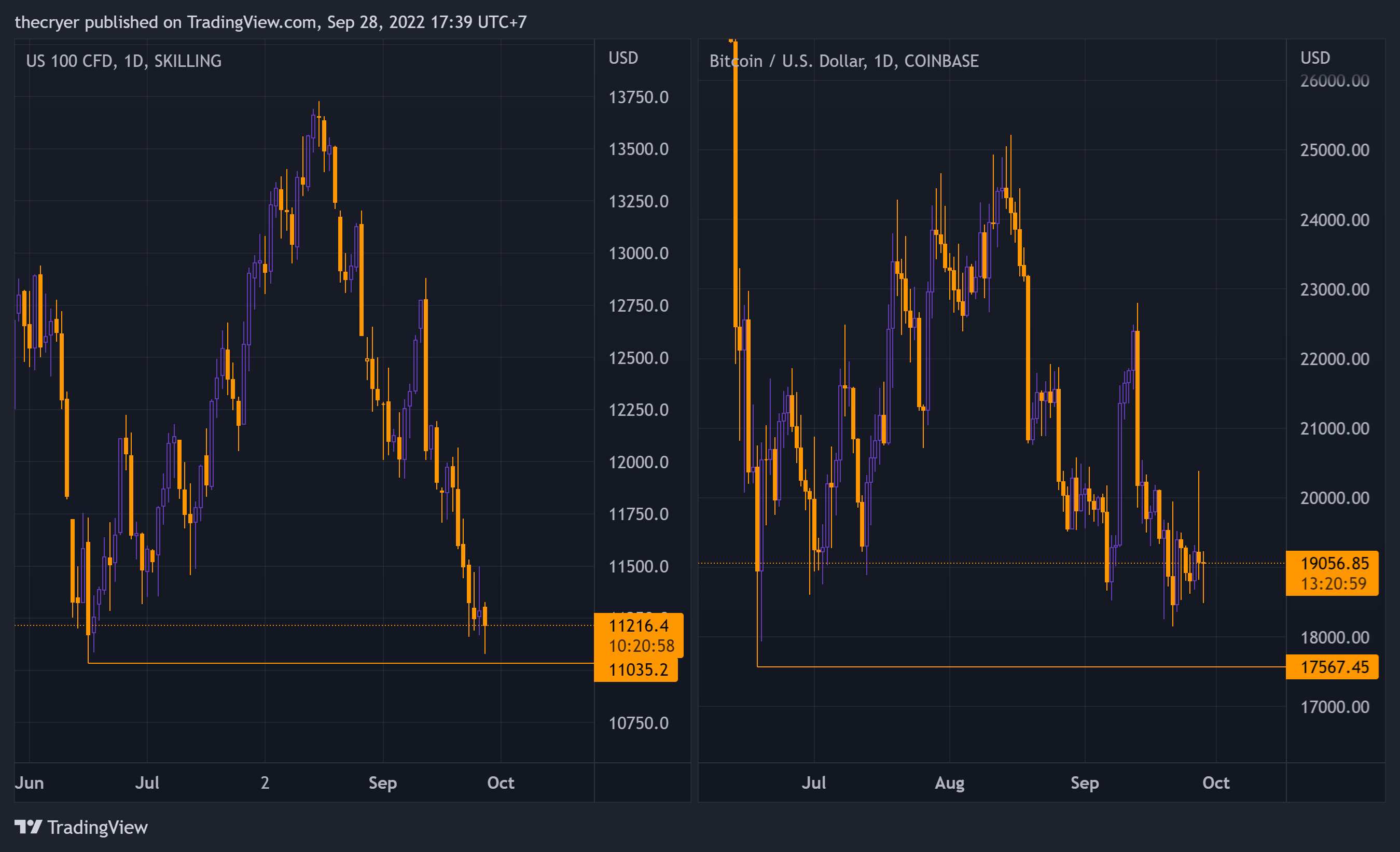1400x852 pixels.
Task: Click the 25000.00 Bitcoin axis value
Action: coord(1335,150)
